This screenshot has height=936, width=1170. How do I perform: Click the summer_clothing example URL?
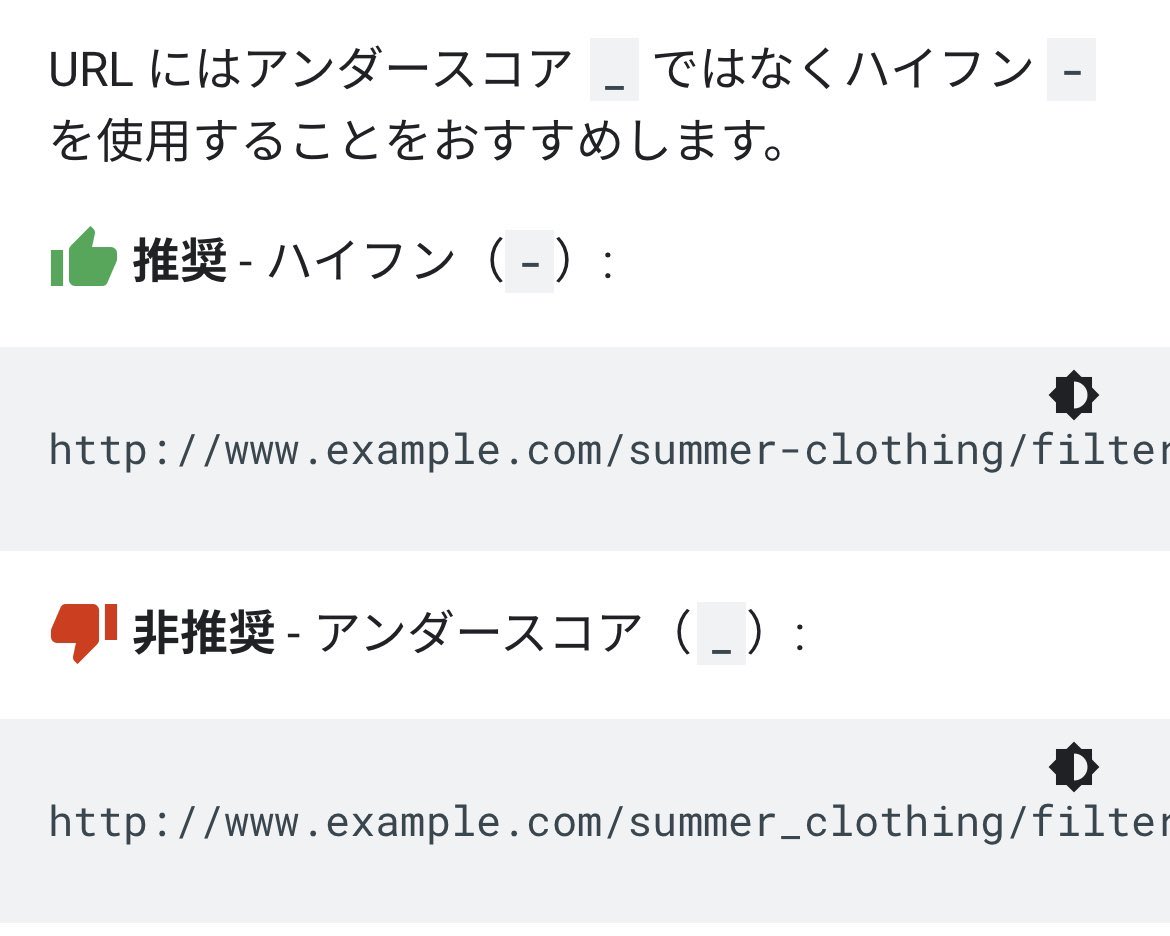pyautogui.click(x=609, y=823)
